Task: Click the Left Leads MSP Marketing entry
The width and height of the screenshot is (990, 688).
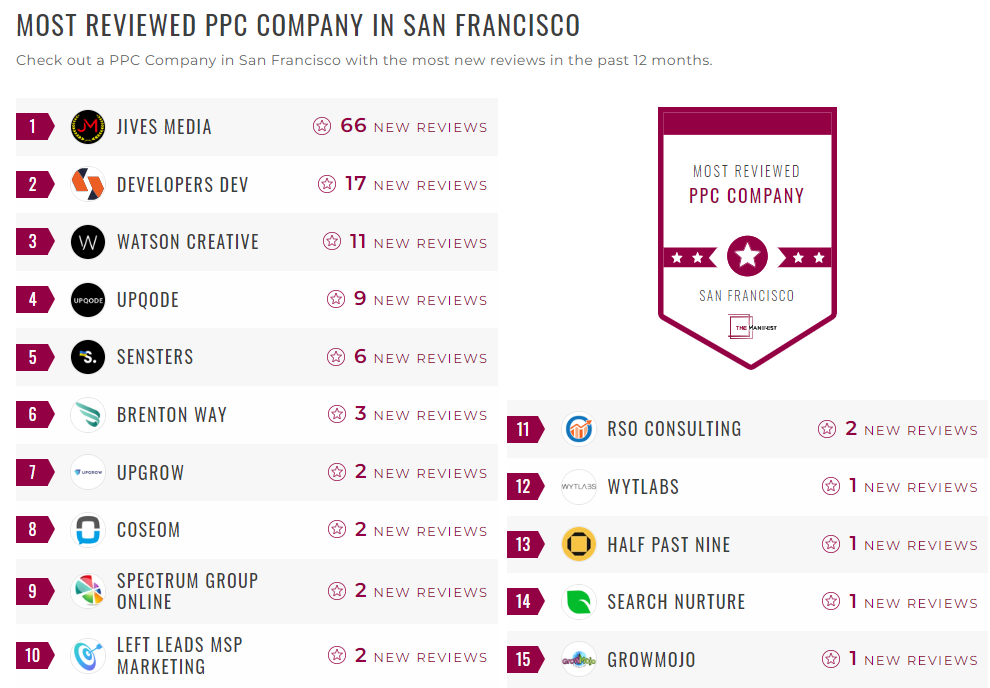Action: pyautogui.click(x=178, y=651)
